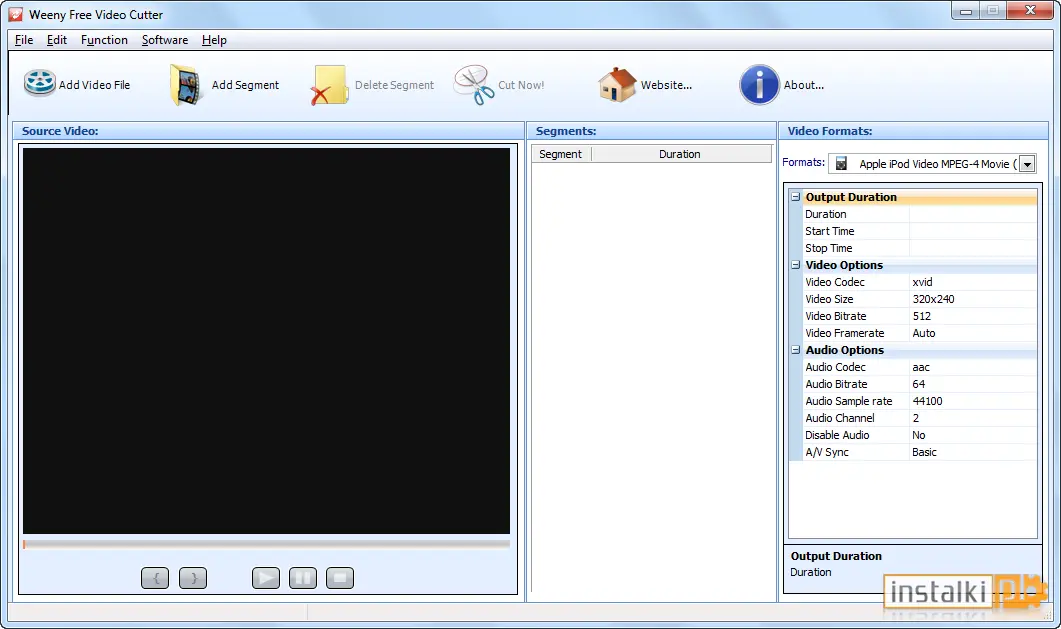Open the Help menu
Screen dimensions: 1061x629
(214, 40)
